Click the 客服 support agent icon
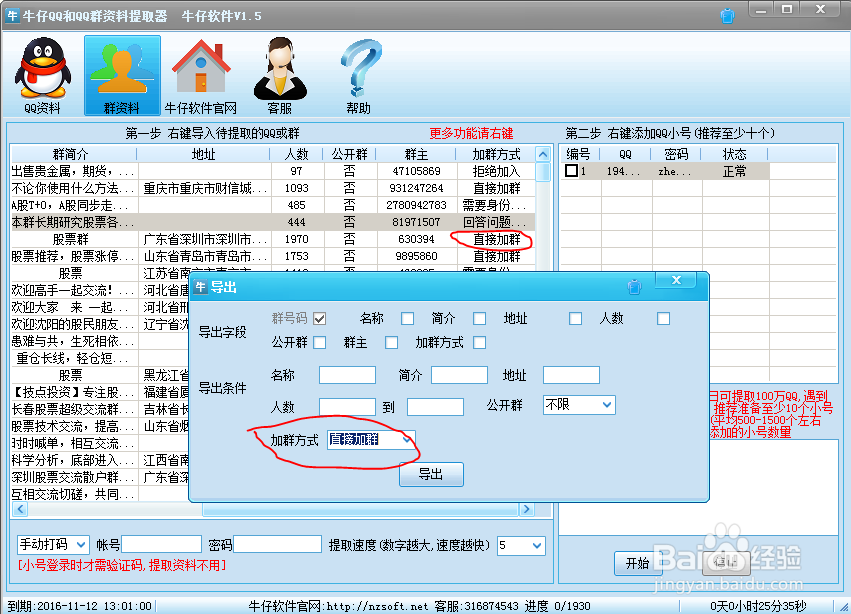The width and height of the screenshot is (851, 614). [280, 75]
